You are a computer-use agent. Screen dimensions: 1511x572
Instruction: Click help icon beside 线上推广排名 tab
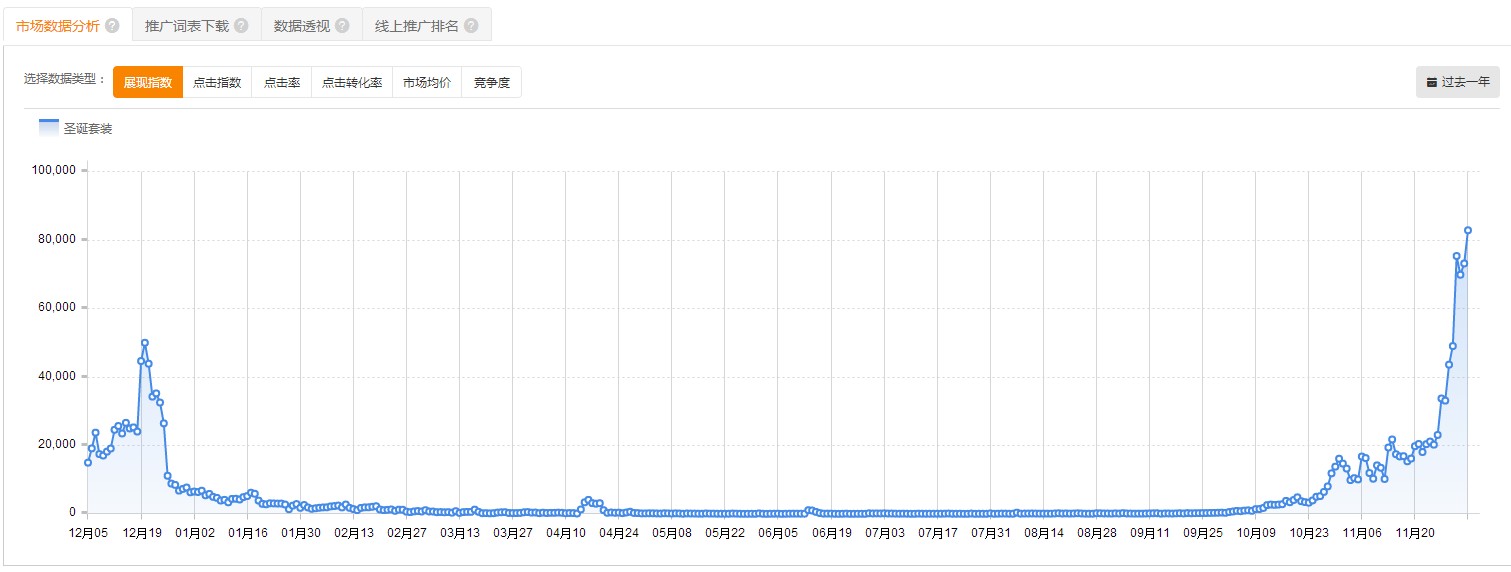coord(471,26)
